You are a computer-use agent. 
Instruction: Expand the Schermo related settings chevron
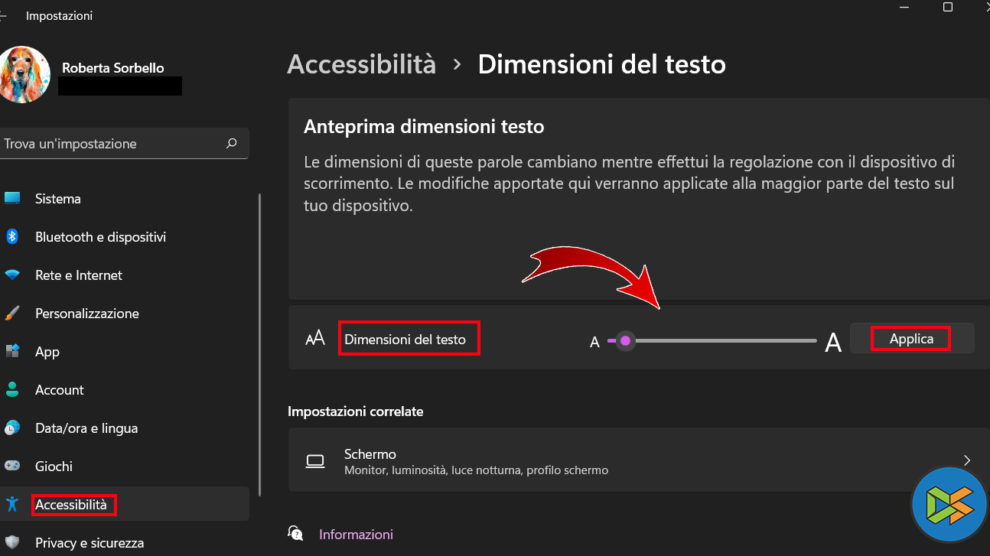(967, 460)
